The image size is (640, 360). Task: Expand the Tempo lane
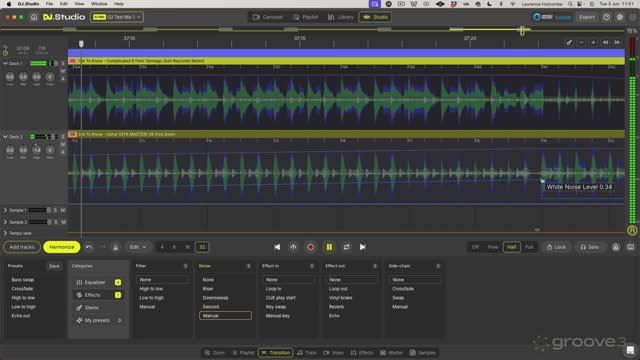point(5,233)
